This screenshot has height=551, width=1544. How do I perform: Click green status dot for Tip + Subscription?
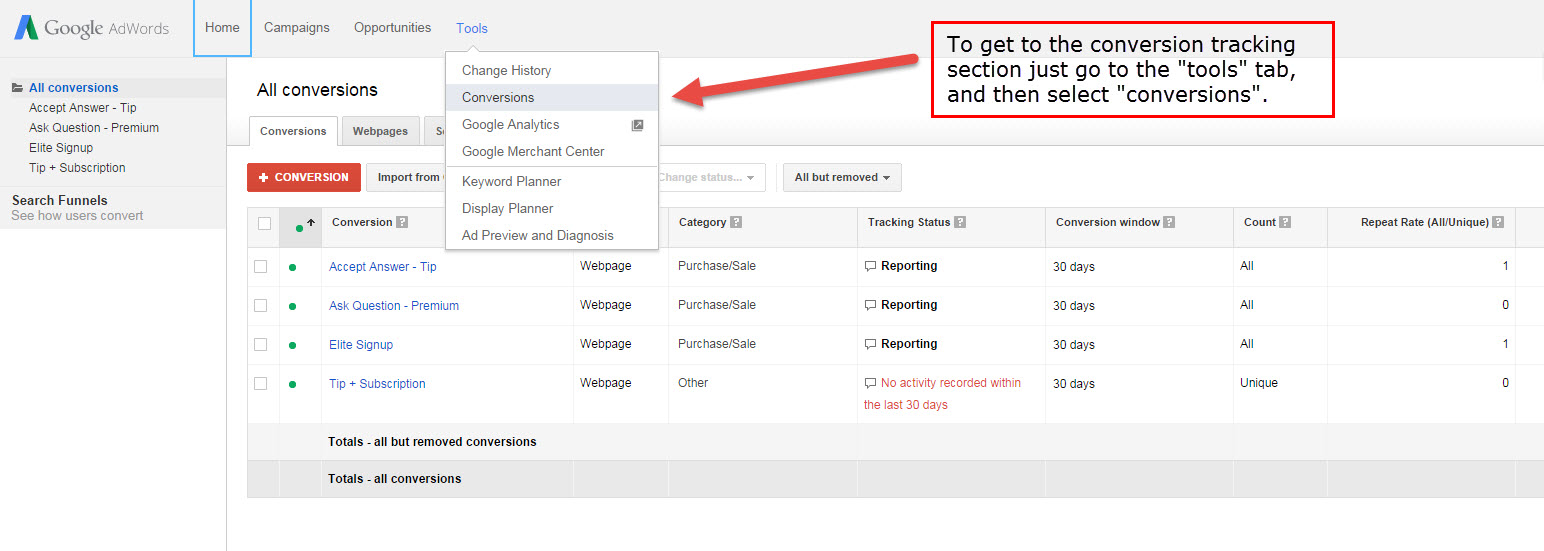pos(292,384)
